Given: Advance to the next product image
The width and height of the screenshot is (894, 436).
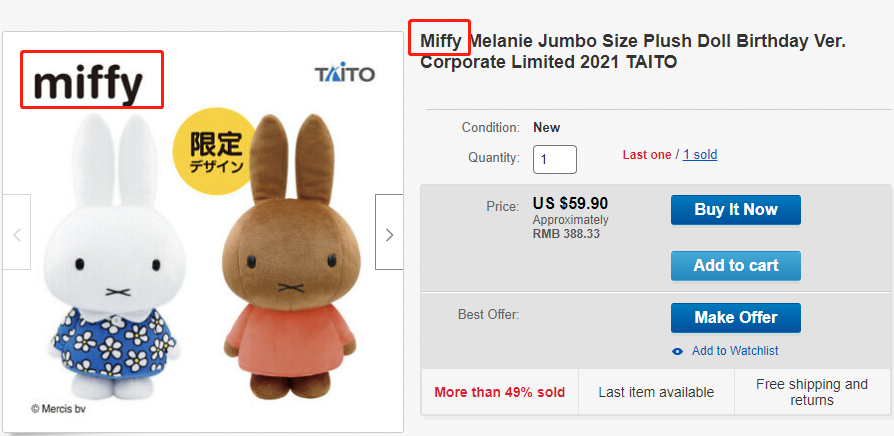Looking at the screenshot, I should [x=389, y=234].
